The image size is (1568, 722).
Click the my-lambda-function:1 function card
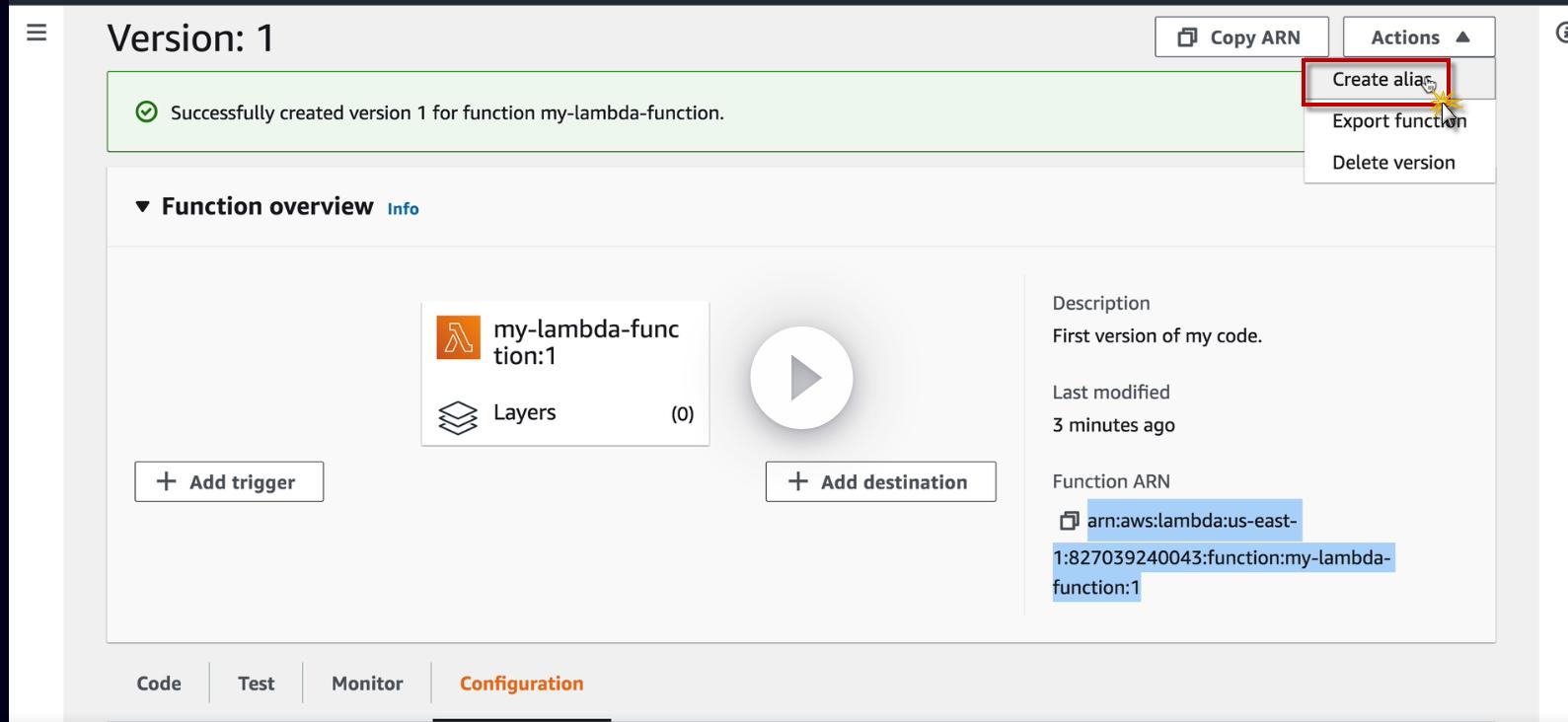(585, 343)
